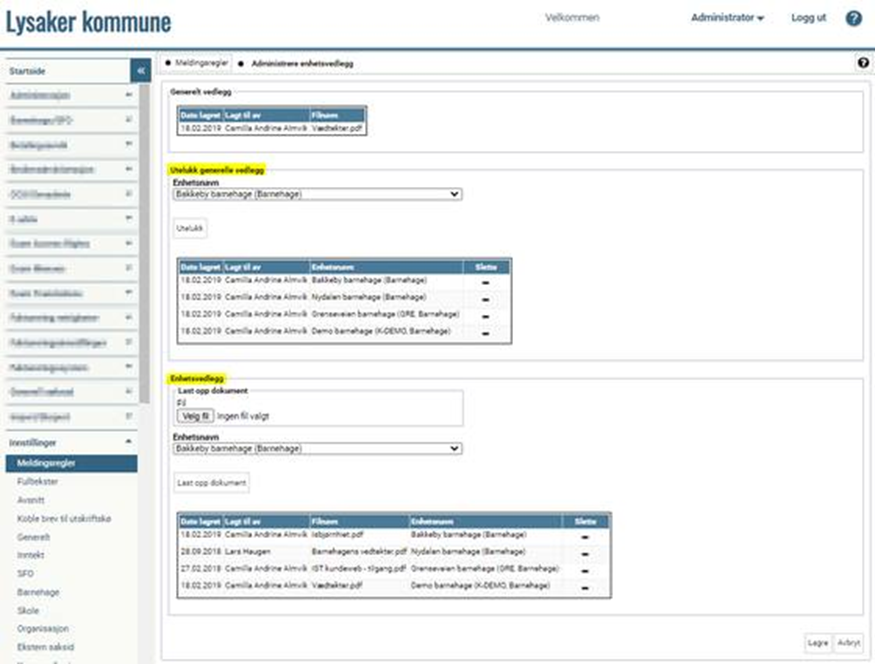The width and height of the screenshot is (875, 664).
Task: Click the help question mark icon in header
Action: pos(853,19)
